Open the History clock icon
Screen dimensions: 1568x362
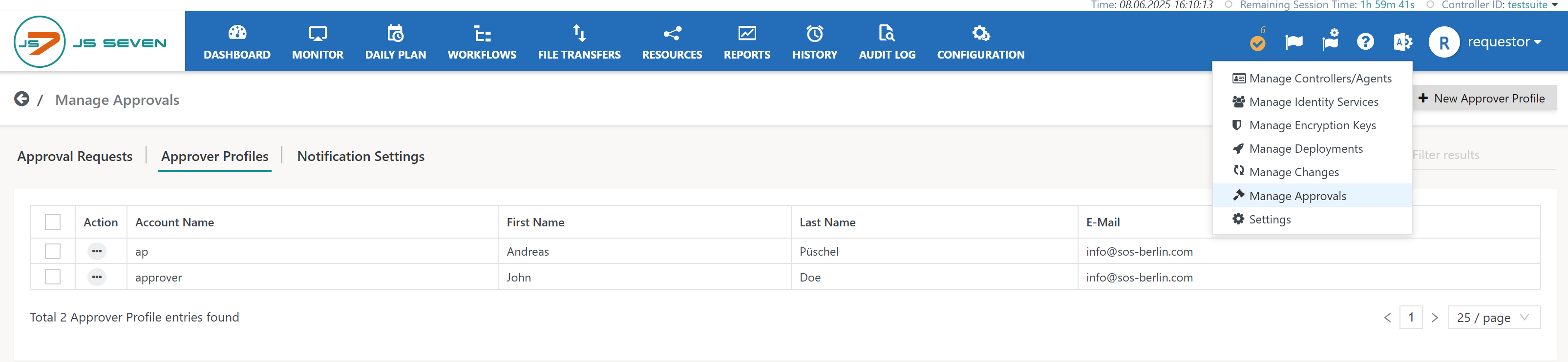pos(814,33)
